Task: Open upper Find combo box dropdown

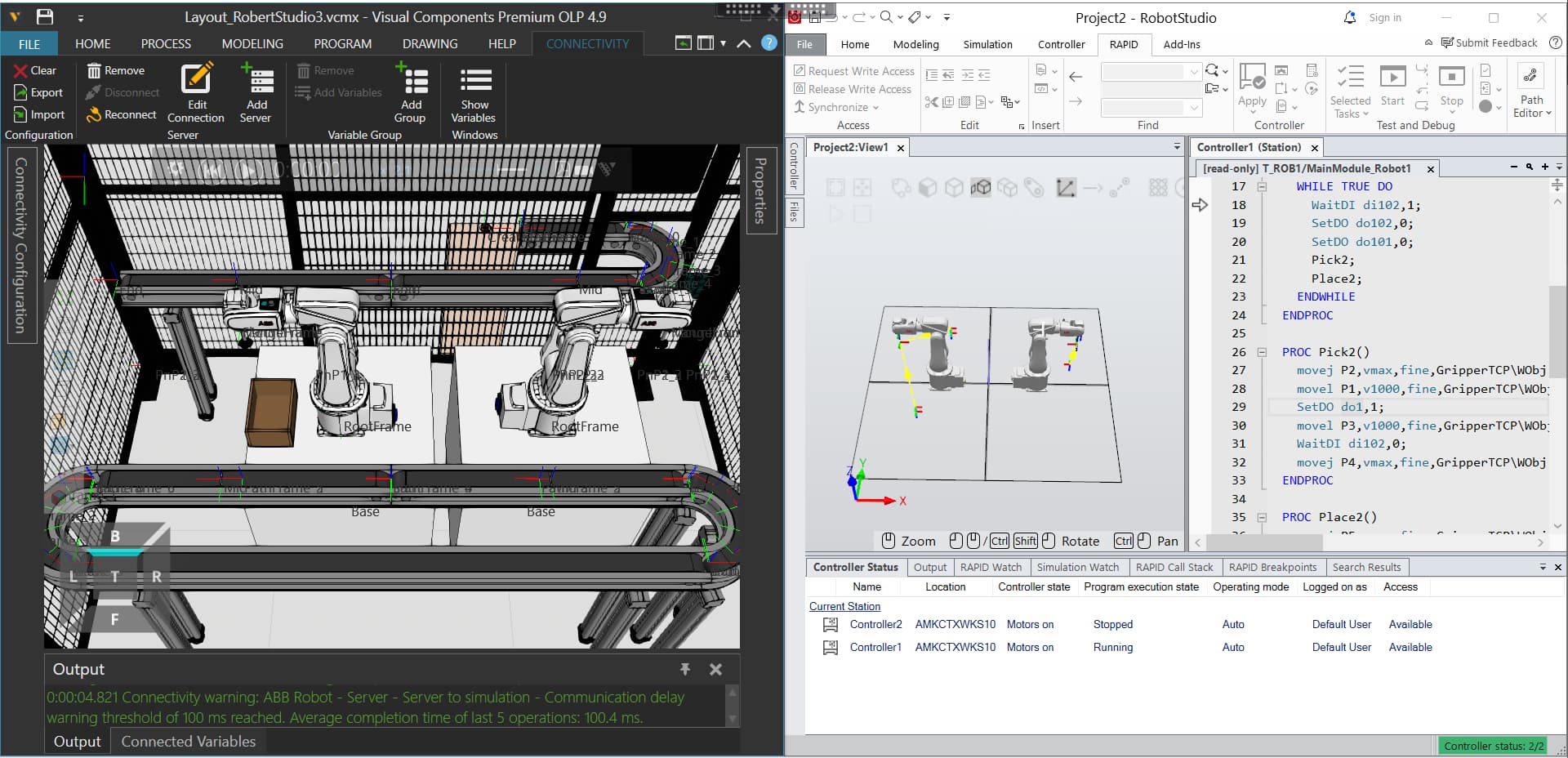Action: coord(1194,72)
